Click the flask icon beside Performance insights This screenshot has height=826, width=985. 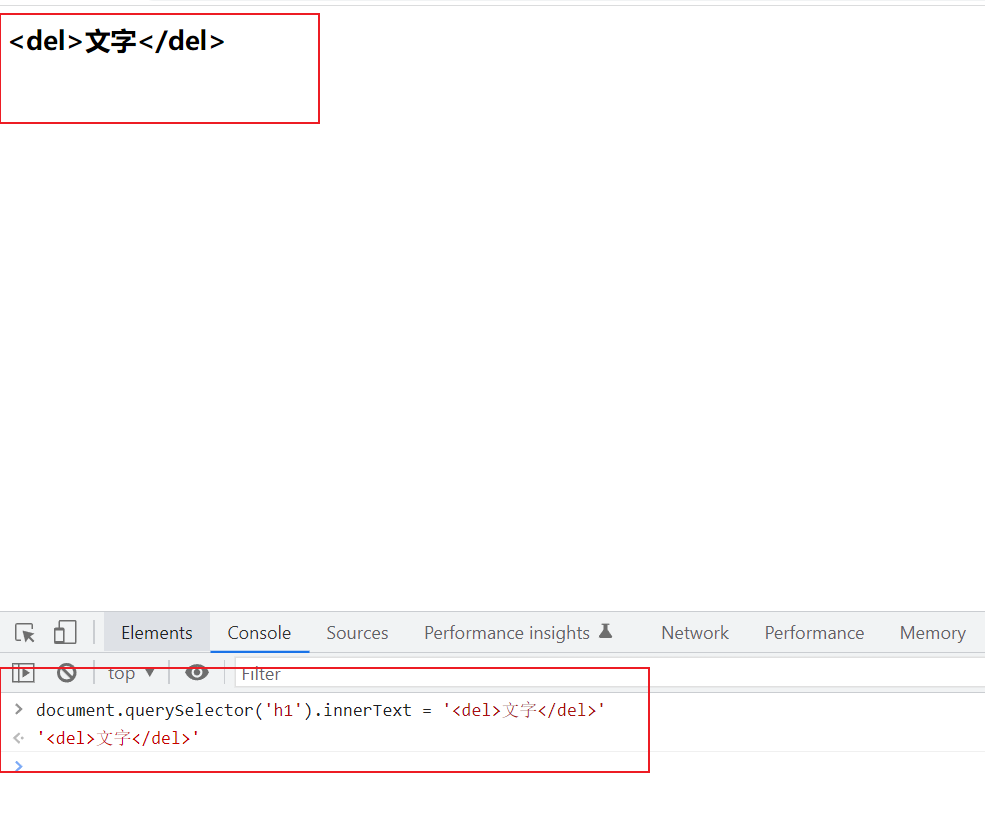pyautogui.click(x=605, y=632)
